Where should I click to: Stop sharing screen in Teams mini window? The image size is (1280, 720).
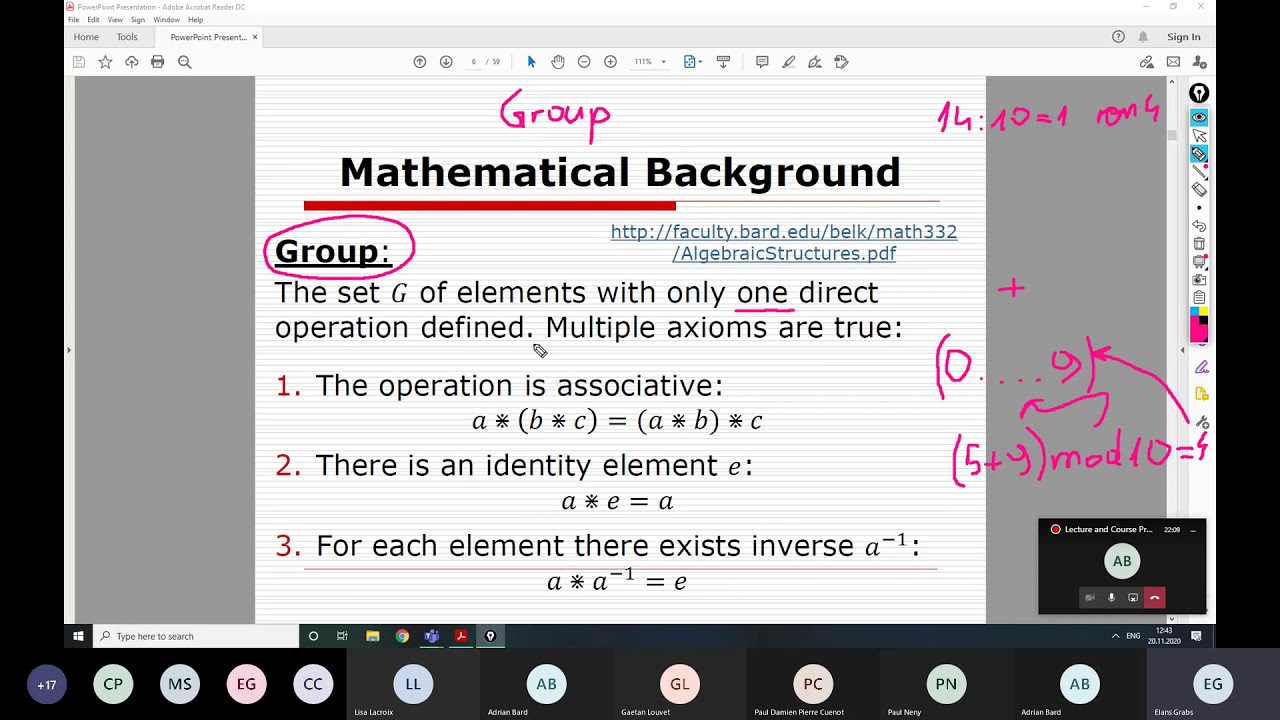tap(1133, 598)
